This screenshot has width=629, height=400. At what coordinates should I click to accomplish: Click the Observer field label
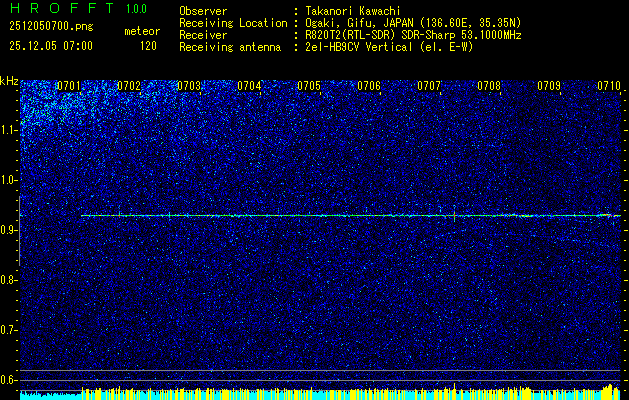[203, 11]
